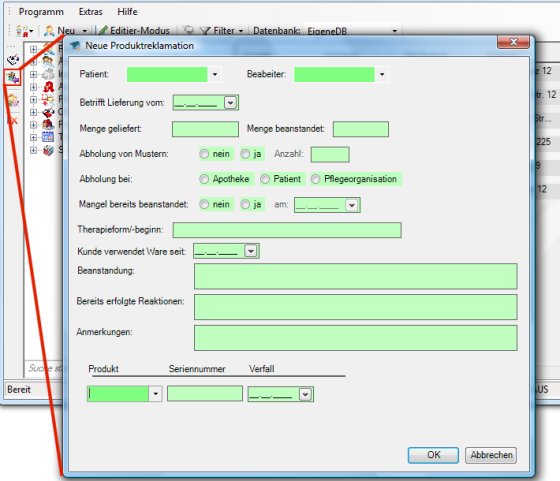Open the Extras menu
This screenshot has width=560, height=481.
point(90,12)
